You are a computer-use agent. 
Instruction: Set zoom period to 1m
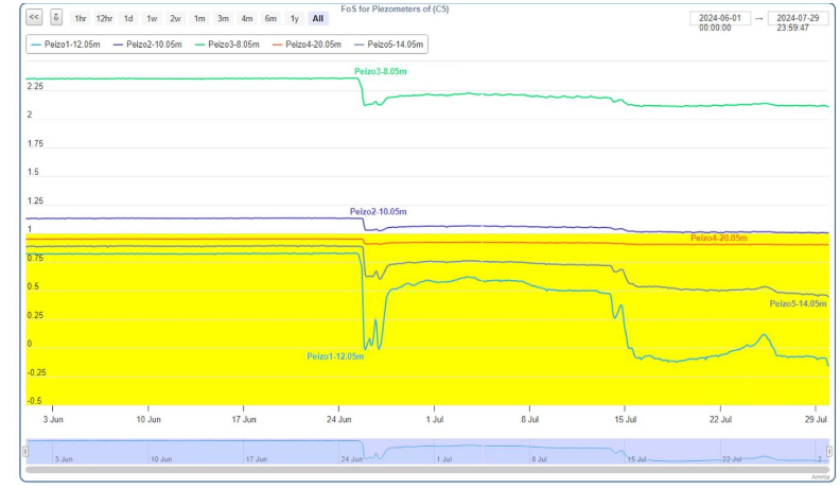coord(199,19)
